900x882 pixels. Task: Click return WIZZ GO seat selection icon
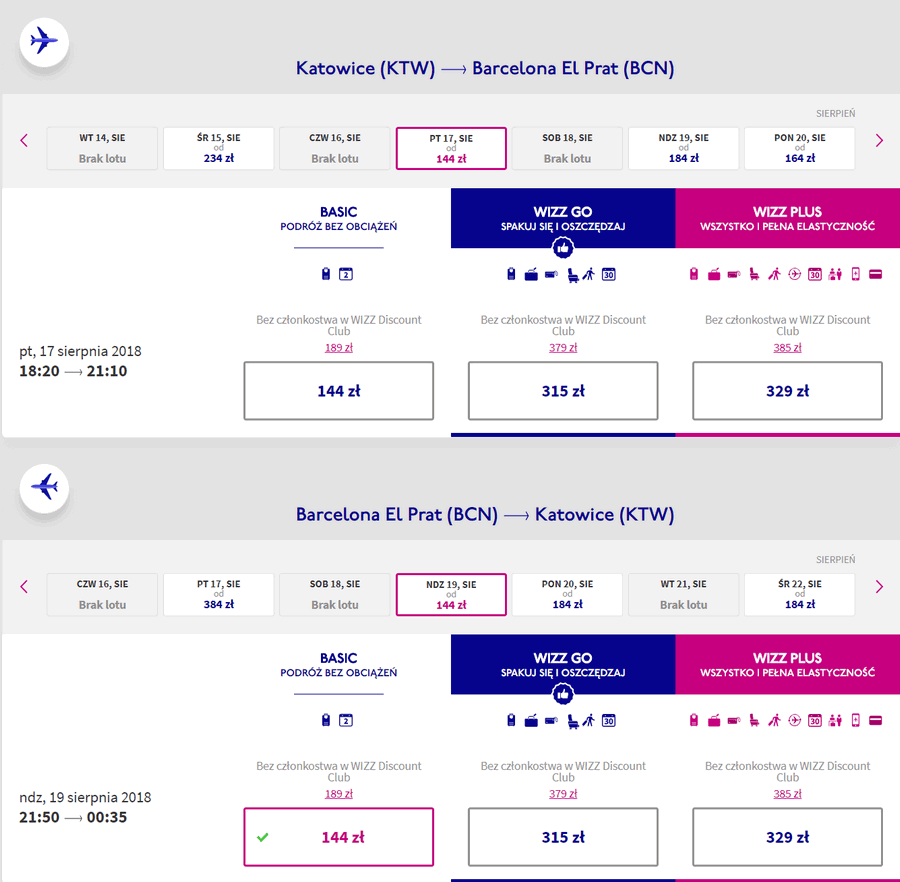click(573, 721)
